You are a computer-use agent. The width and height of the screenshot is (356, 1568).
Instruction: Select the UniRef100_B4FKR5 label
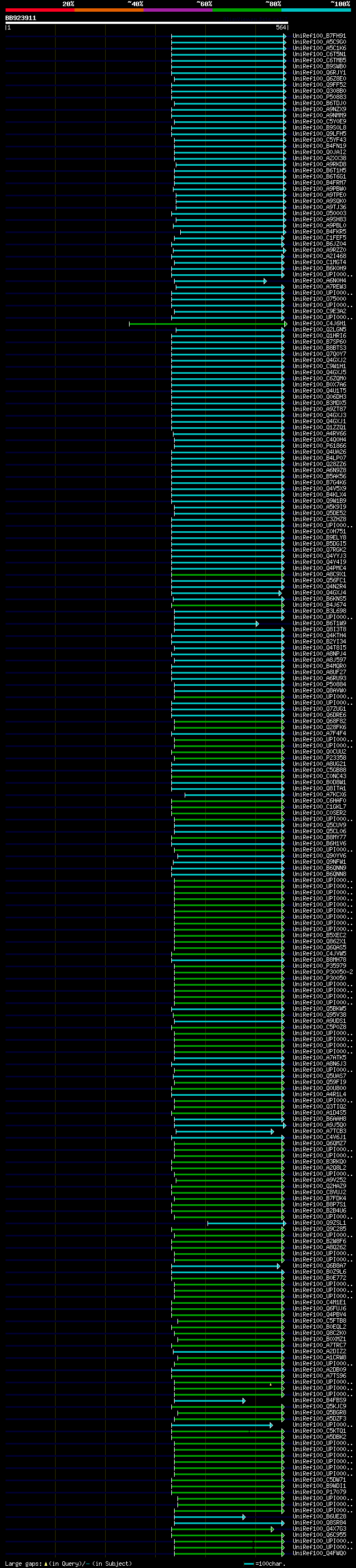click(x=319, y=233)
